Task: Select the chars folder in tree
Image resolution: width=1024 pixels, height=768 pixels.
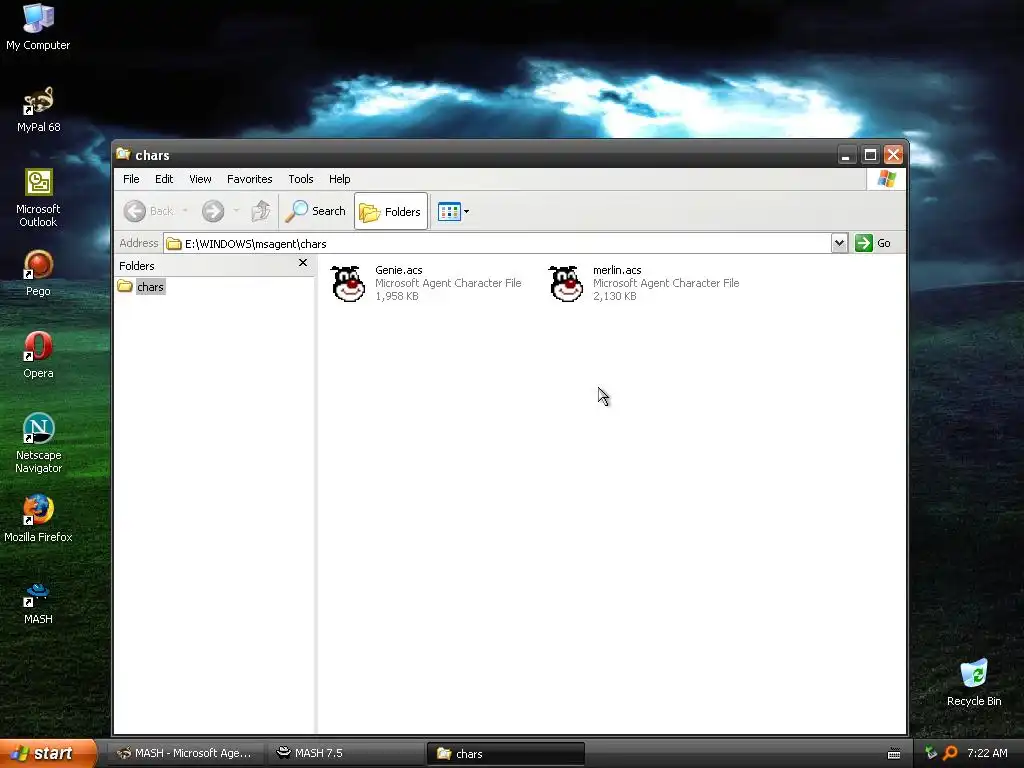Action: point(150,287)
